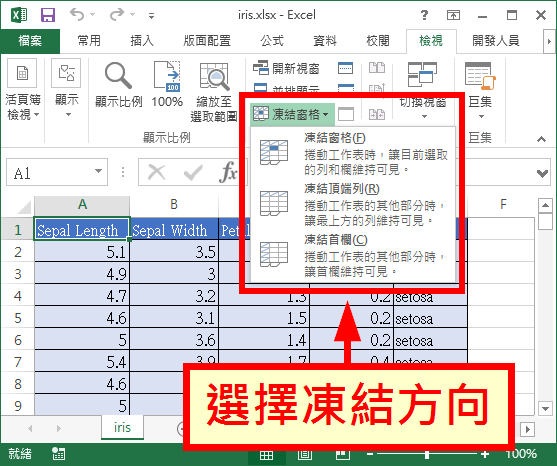Choose 凍結首欄(C) menu option
The height and width of the screenshot is (466, 557).
353,255
